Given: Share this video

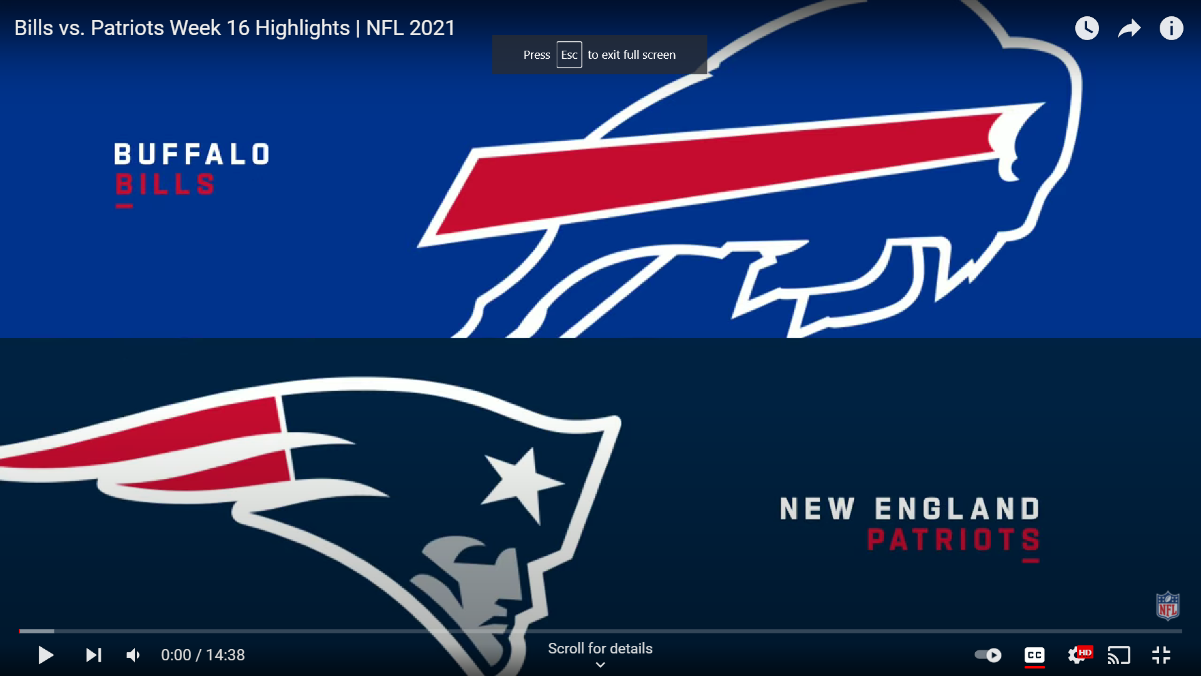Looking at the screenshot, I should tap(1129, 28).
